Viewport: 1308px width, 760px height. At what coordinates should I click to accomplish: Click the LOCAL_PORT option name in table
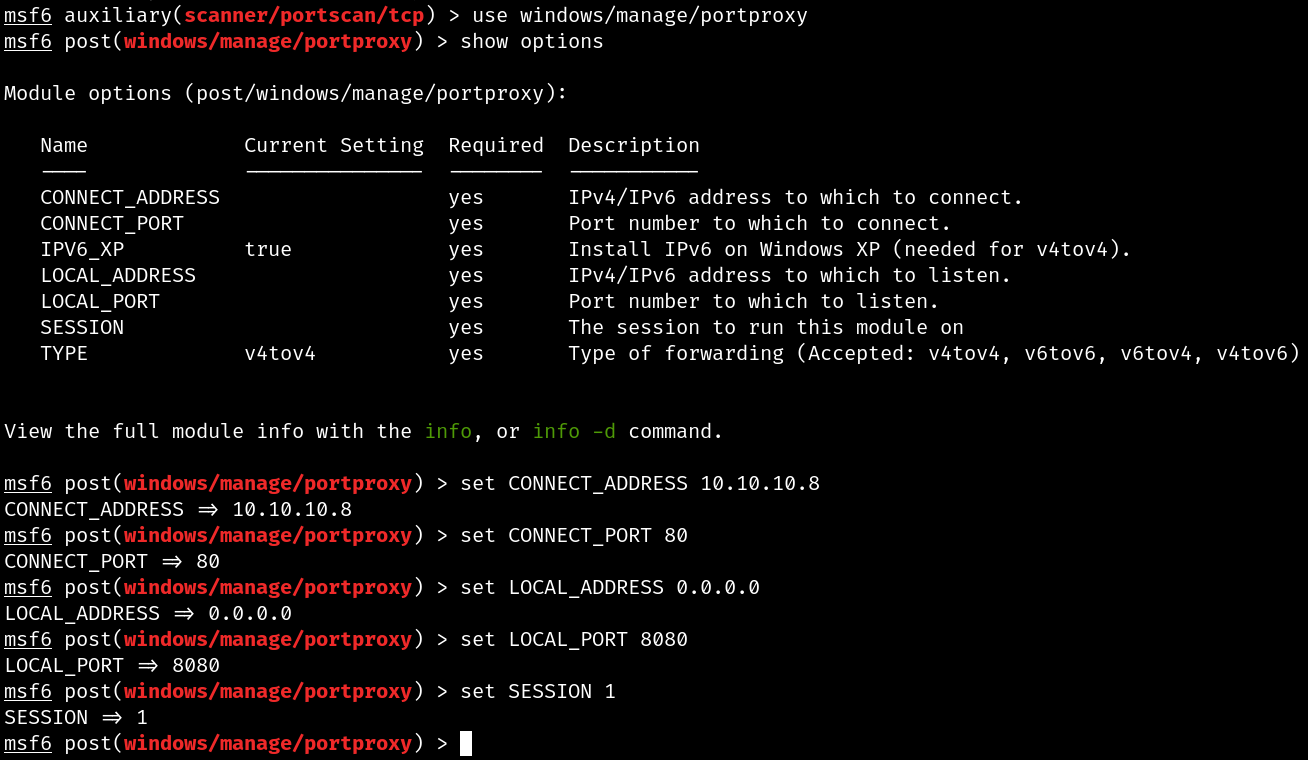(100, 301)
